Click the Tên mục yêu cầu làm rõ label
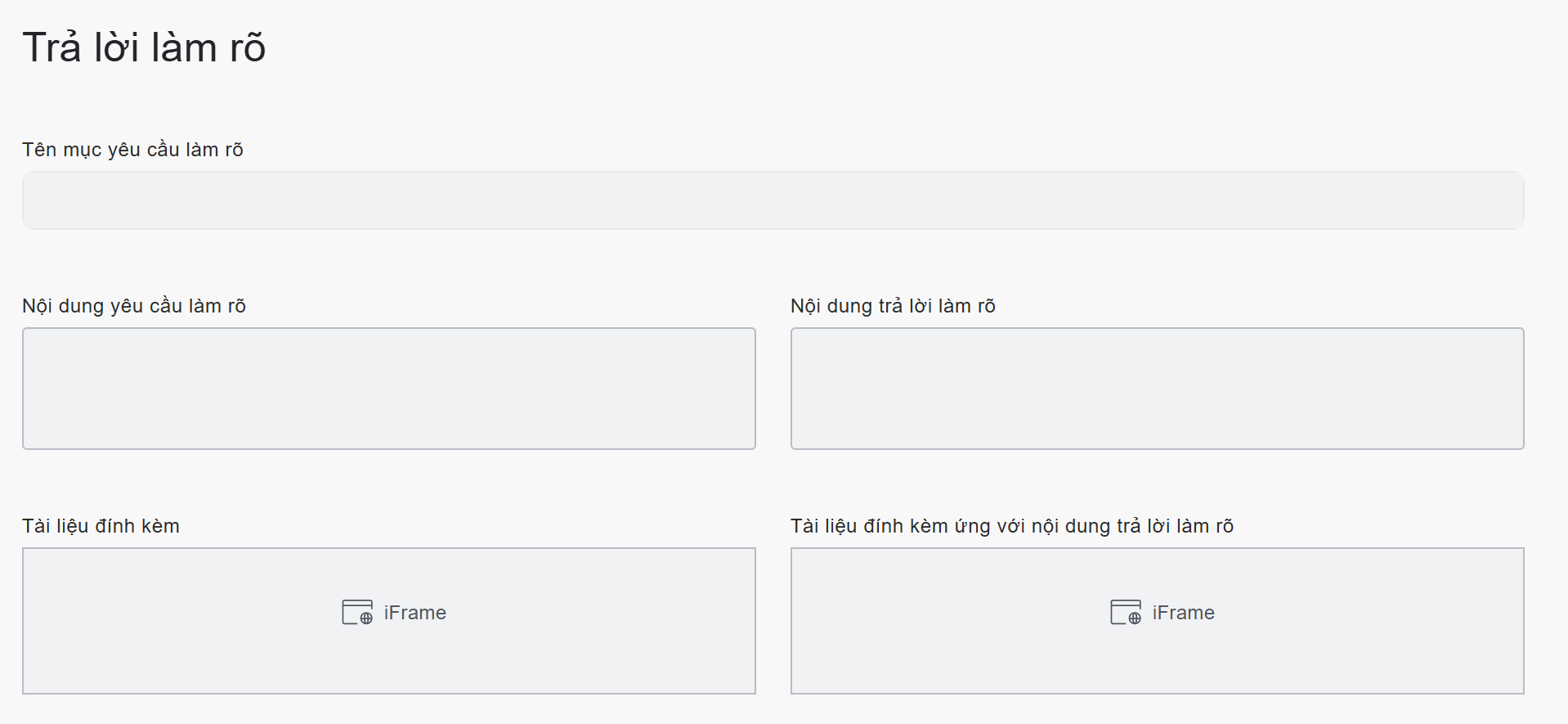Viewport: 1568px width, 724px height. click(132, 150)
